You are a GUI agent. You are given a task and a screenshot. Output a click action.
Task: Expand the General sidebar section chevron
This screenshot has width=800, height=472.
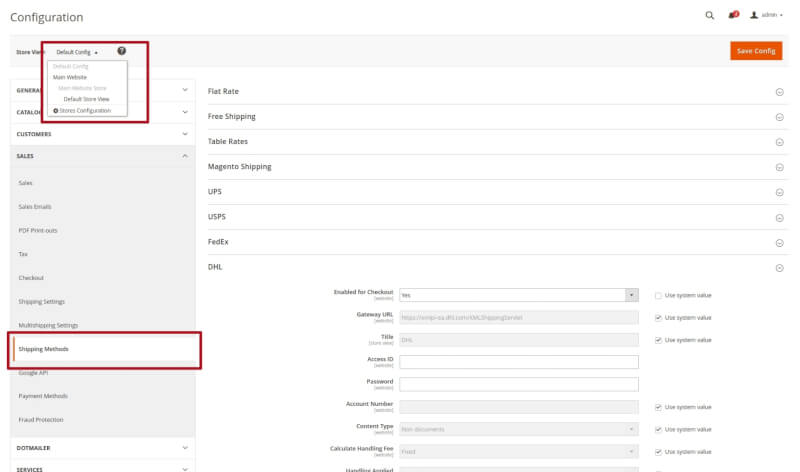[185, 90]
